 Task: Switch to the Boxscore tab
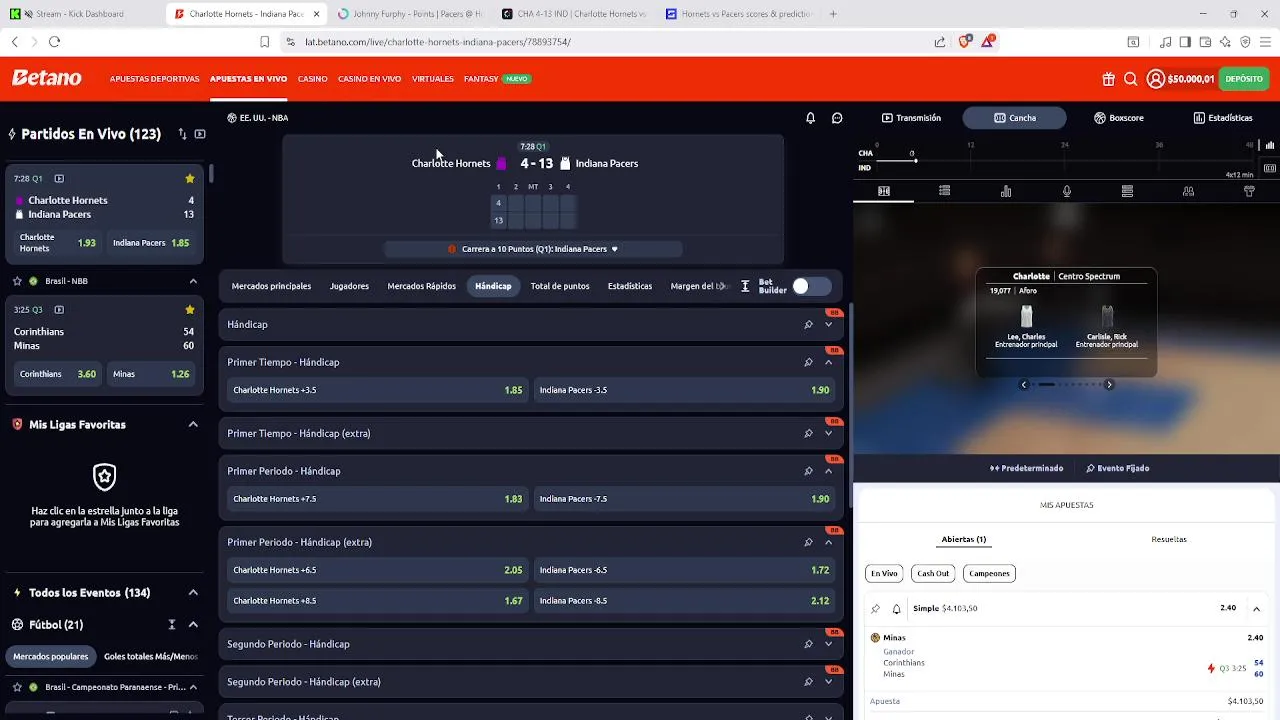tap(1119, 118)
